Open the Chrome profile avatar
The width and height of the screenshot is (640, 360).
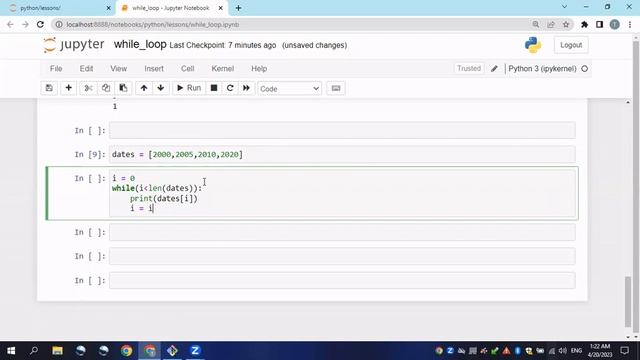tap(615, 24)
